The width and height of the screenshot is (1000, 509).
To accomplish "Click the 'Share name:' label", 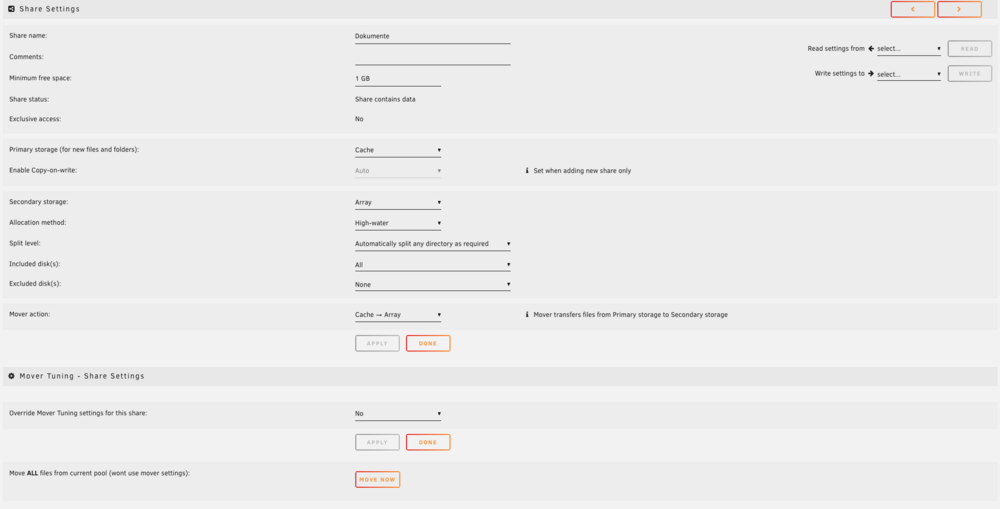I will click(x=28, y=36).
